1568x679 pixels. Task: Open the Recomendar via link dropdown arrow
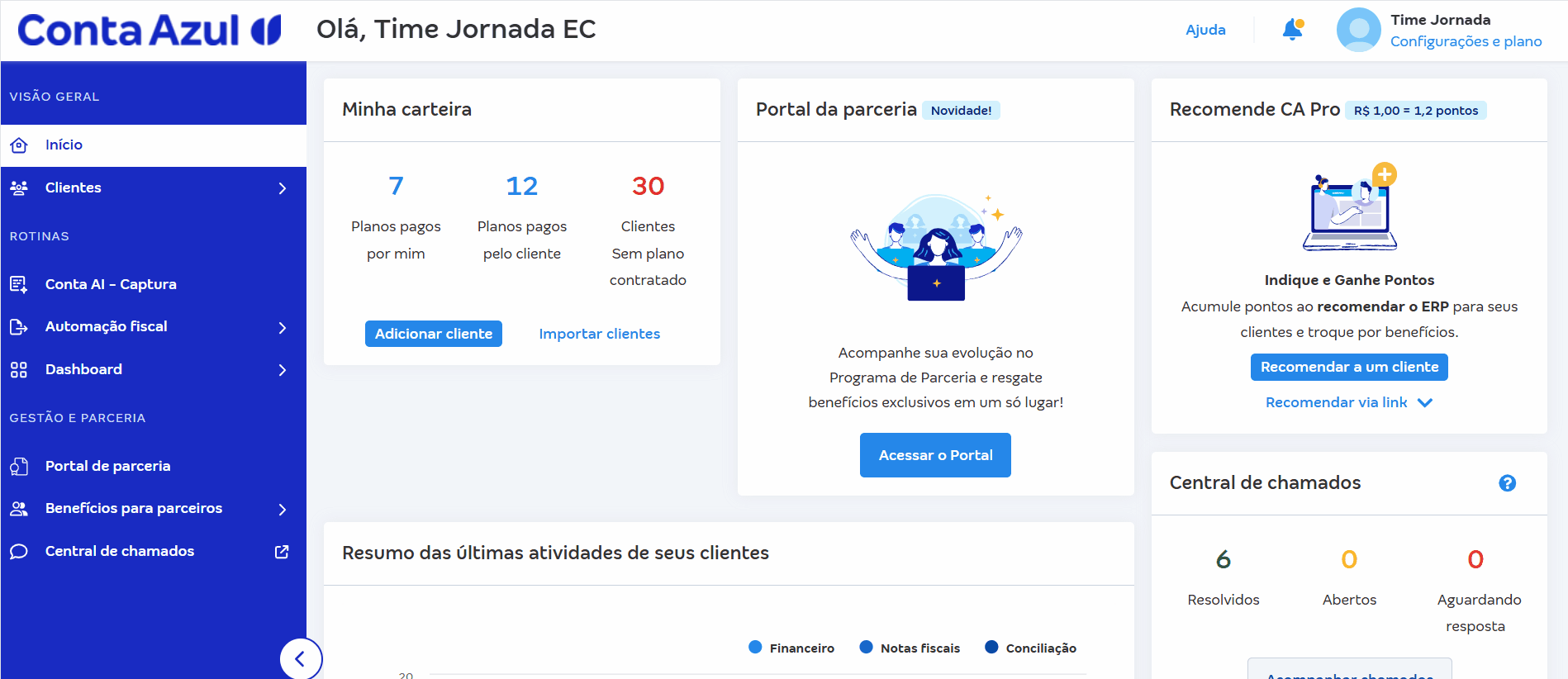1425,403
